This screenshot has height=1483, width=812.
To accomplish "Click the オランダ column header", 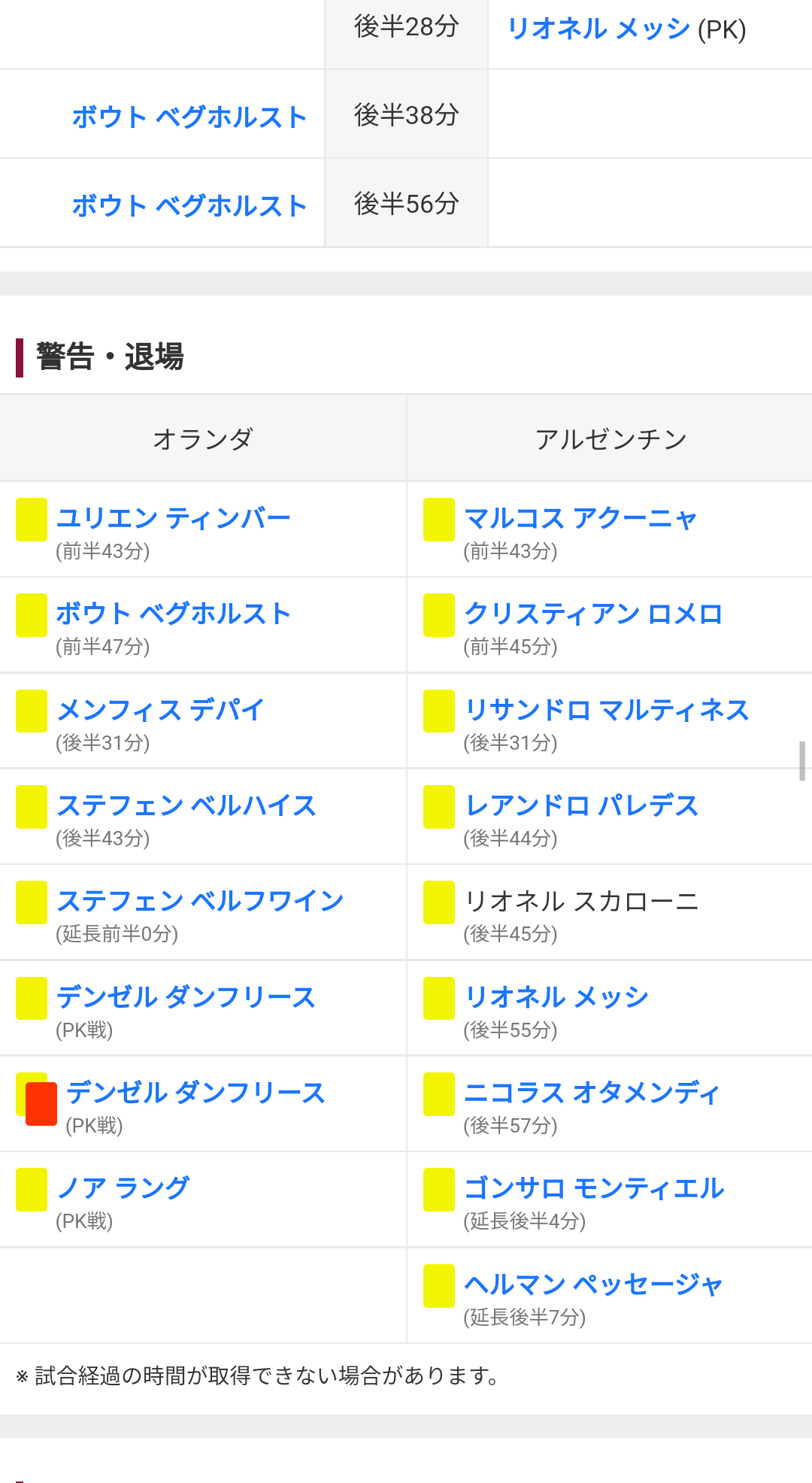I will (x=203, y=438).
